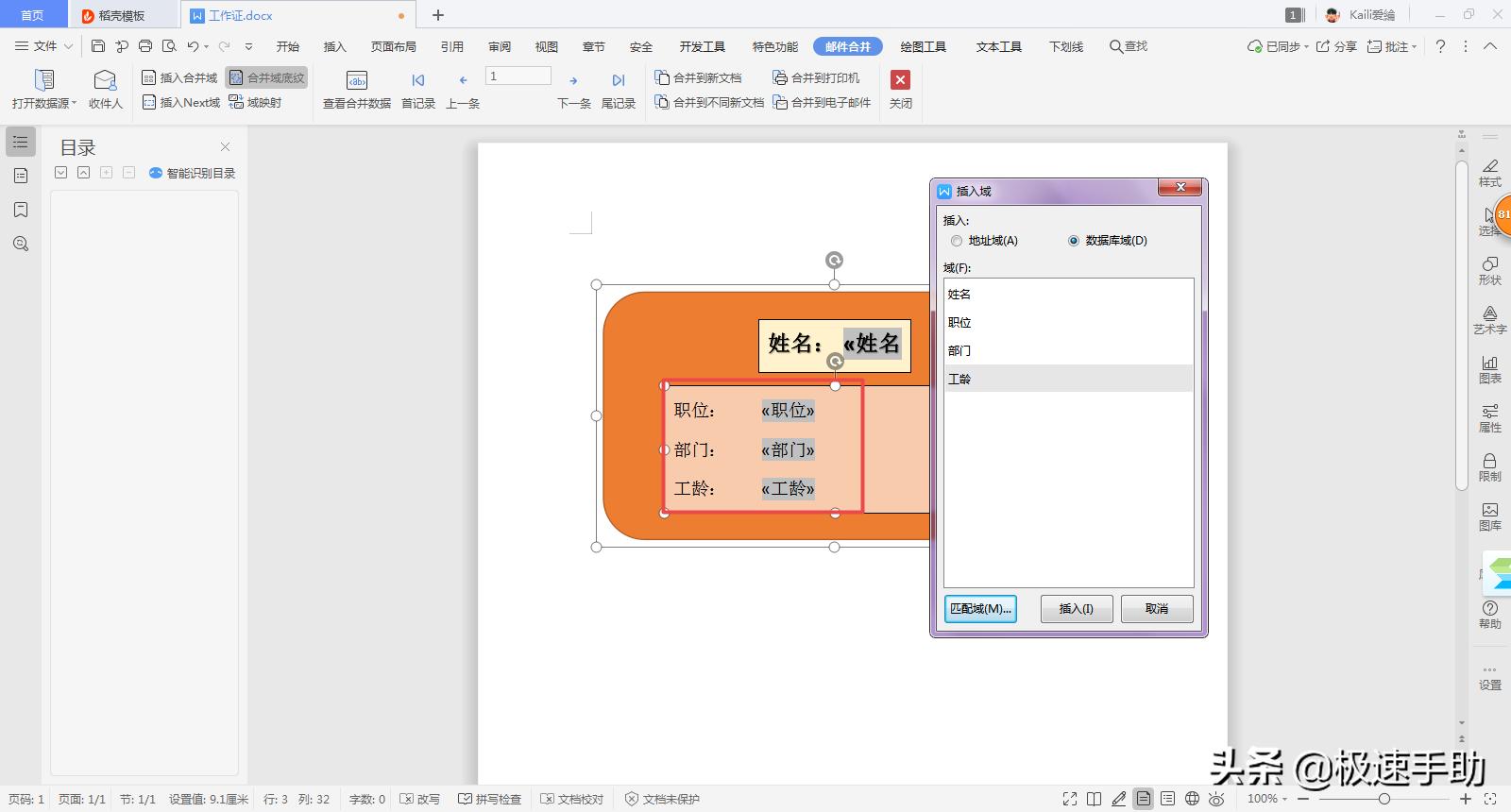Open the find icon in left sidebar
1511x812 pixels.
click(x=21, y=244)
